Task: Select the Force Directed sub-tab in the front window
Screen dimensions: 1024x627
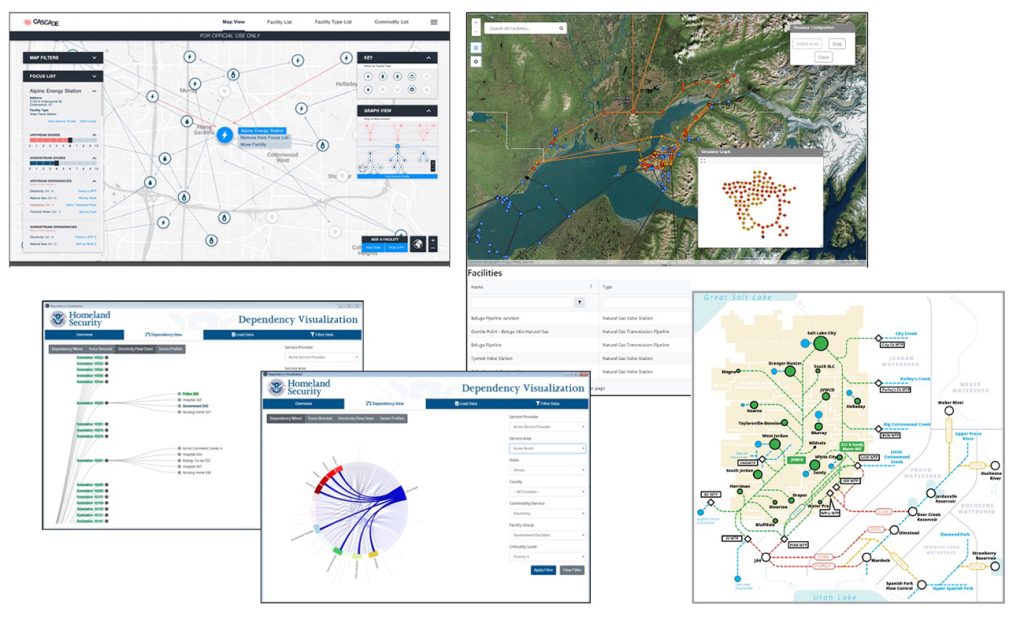Action: [x=320, y=418]
